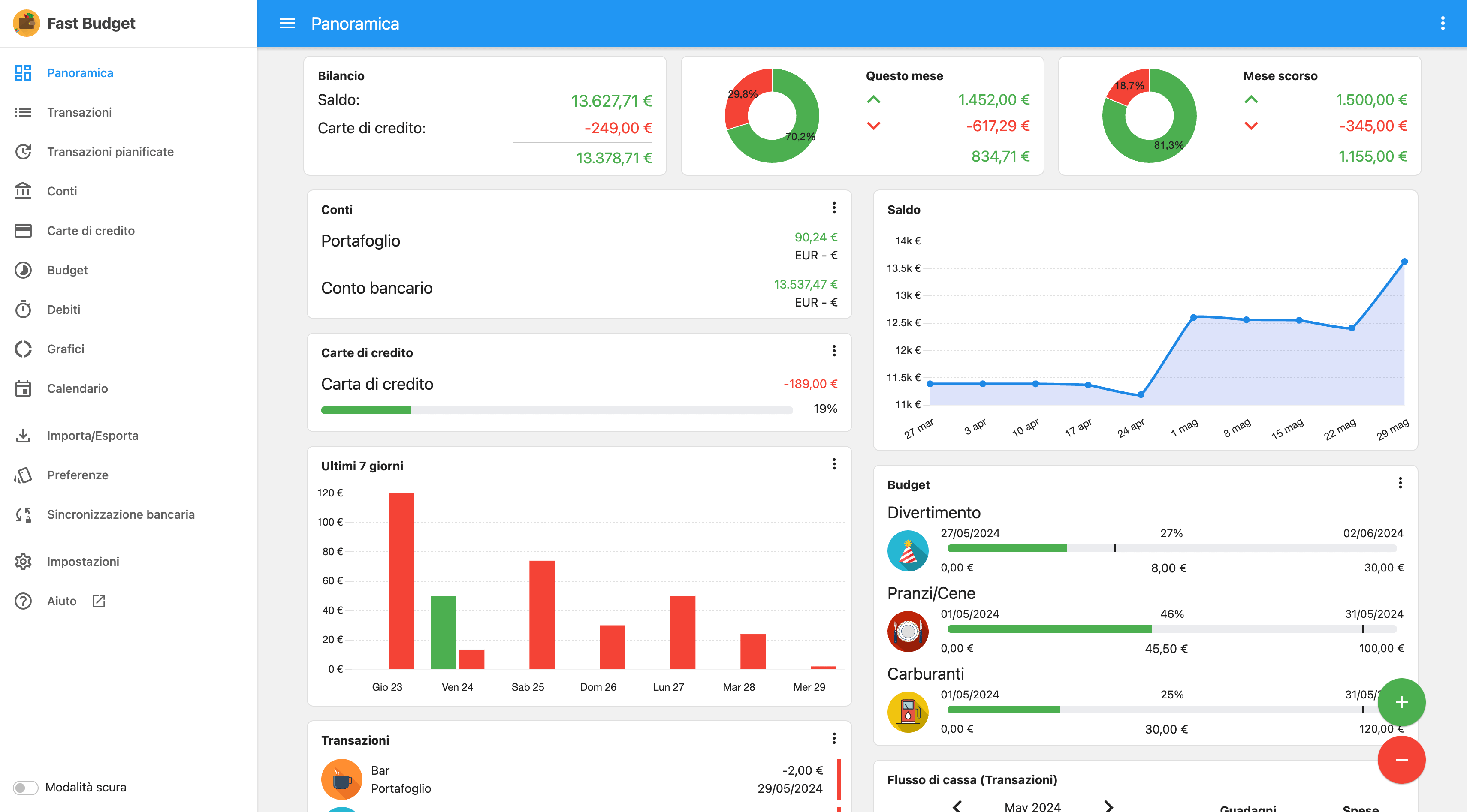The image size is (1467, 812).
Task: Open the Ultimi 7 giorni card menu
Action: click(834, 464)
